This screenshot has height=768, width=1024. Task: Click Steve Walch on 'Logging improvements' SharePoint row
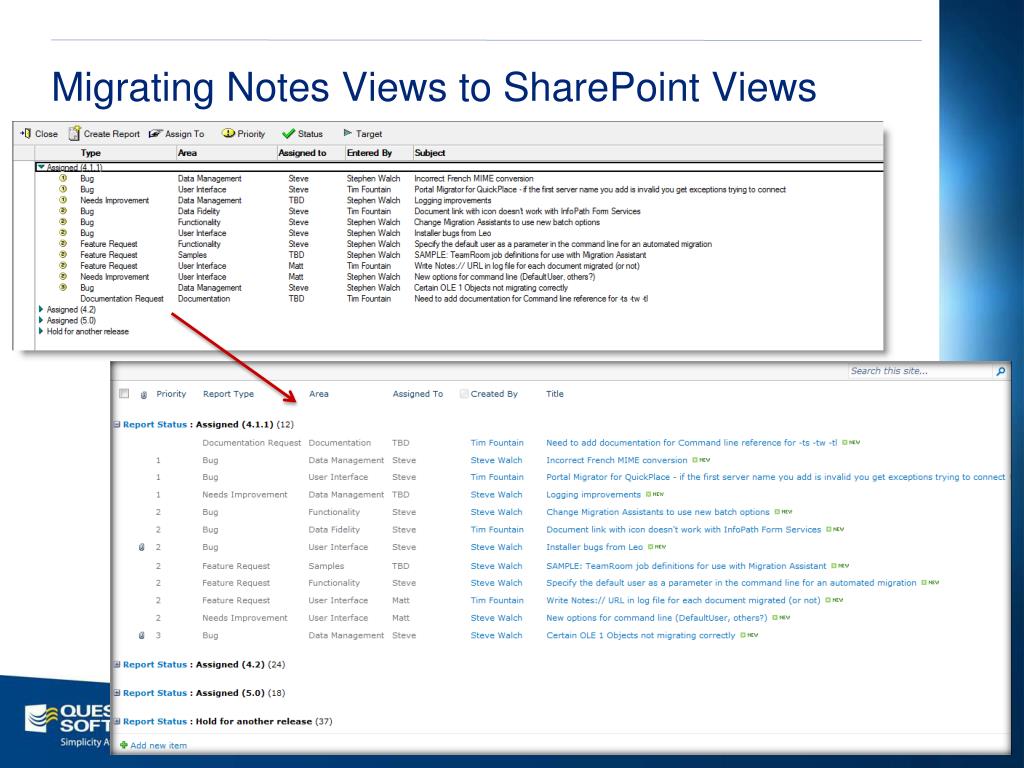coord(496,495)
